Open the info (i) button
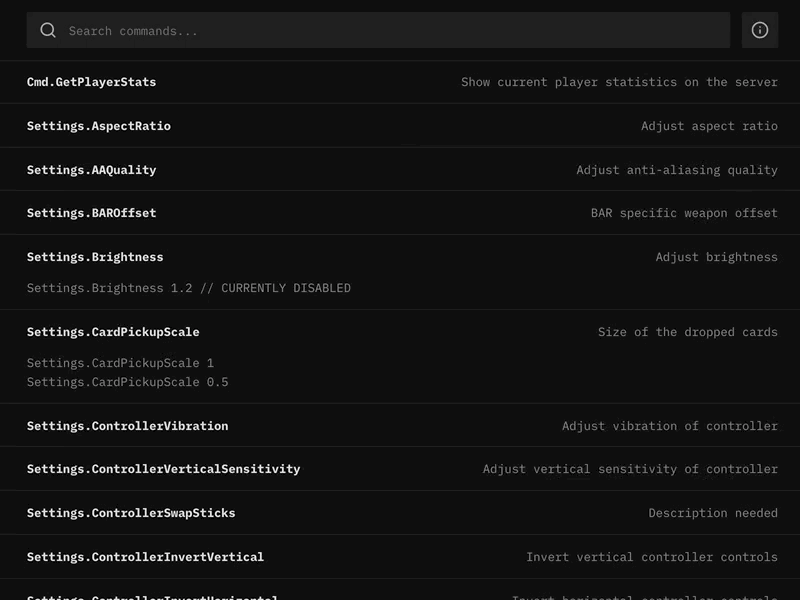 pos(760,30)
